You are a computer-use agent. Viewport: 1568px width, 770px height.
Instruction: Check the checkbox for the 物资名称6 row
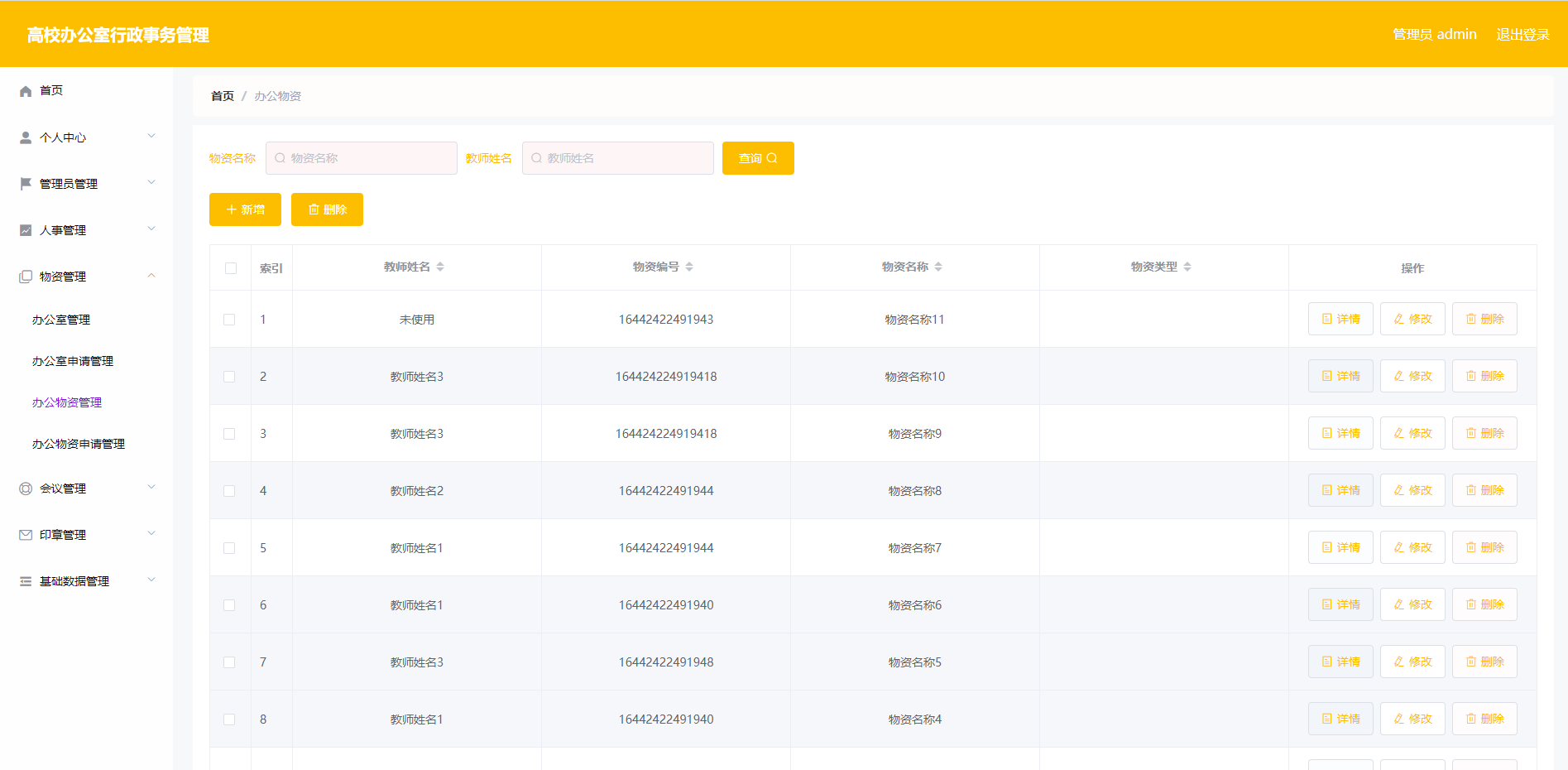229,605
